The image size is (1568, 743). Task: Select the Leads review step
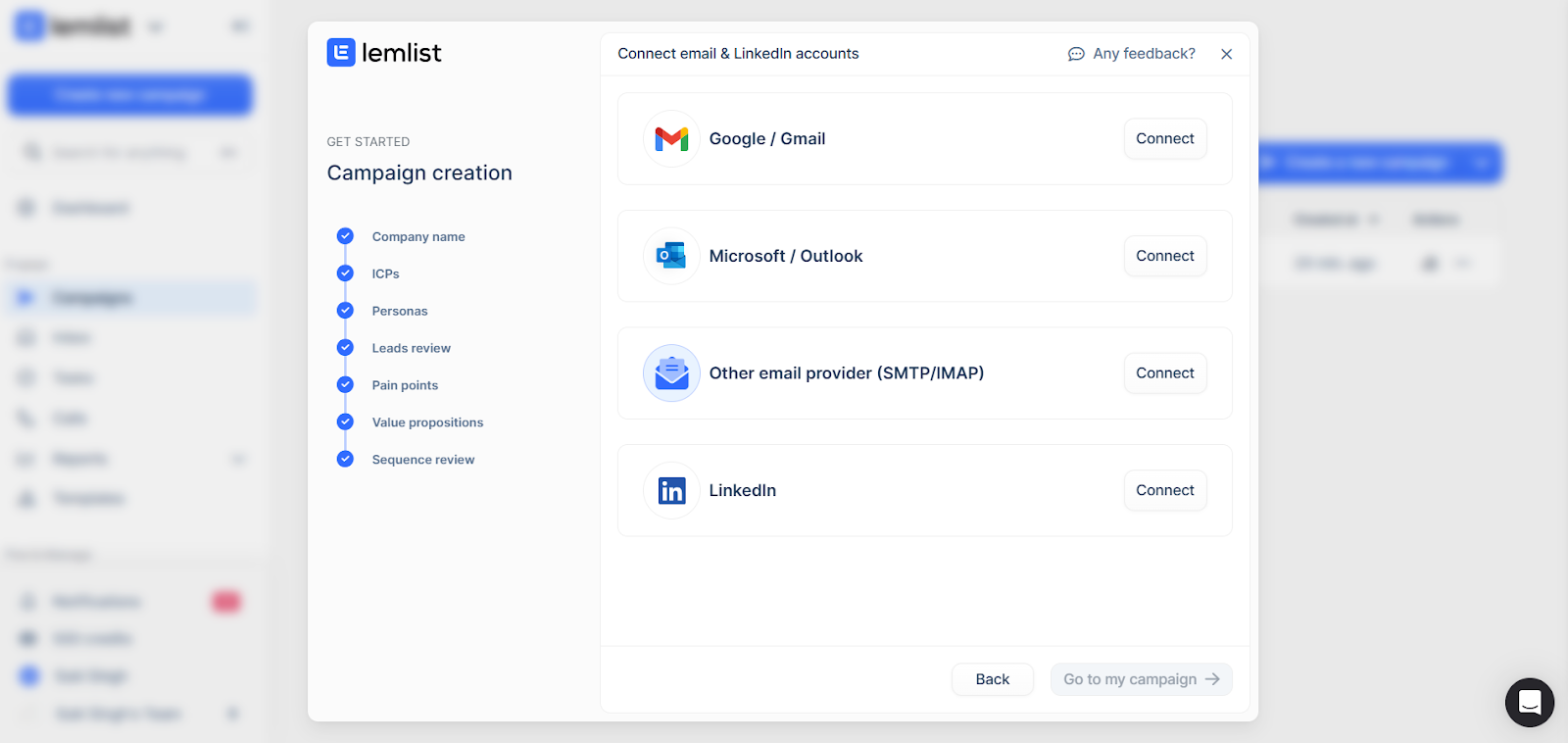pyautogui.click(x=411, y=348)
